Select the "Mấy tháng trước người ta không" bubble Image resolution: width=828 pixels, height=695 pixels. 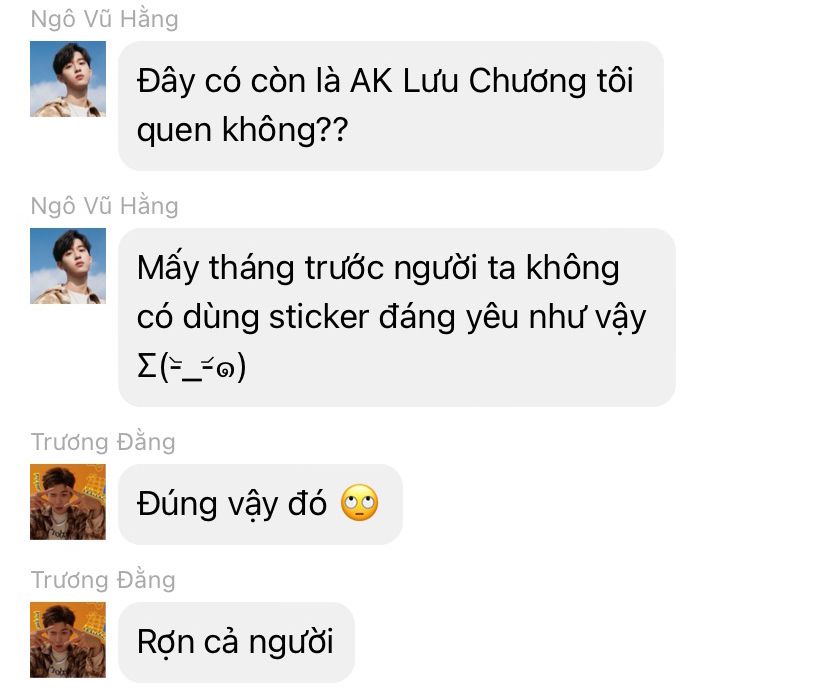point(397,317)
